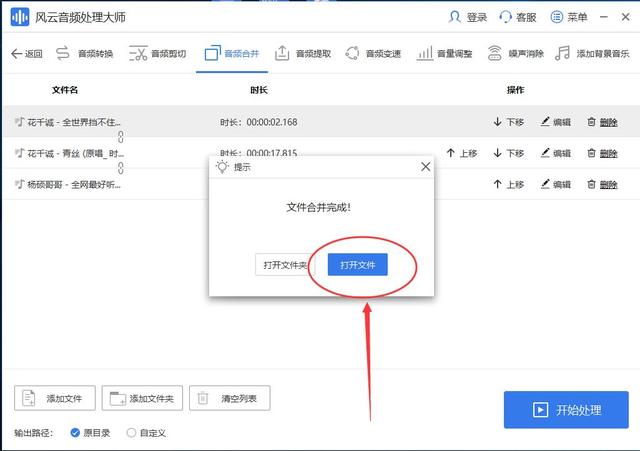The image size is (640, 451).
Task: Open 客服 customer service
Action: (518, 17)
